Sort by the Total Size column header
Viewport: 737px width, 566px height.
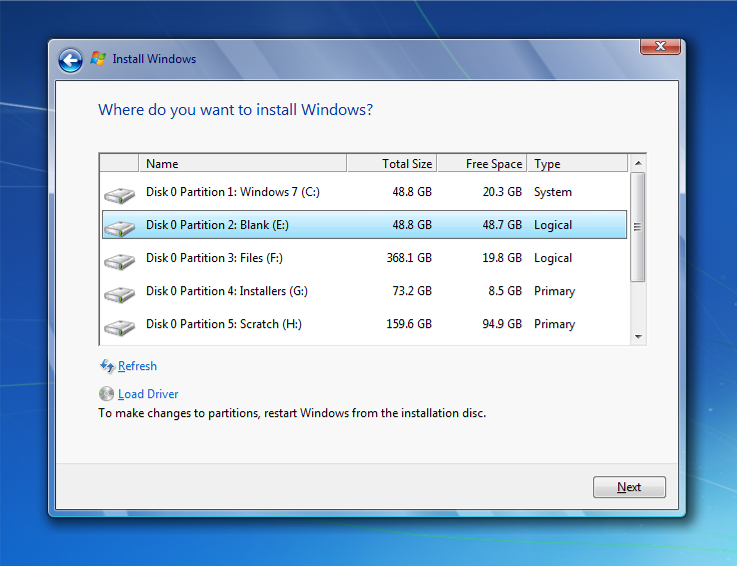click(x=392, y=164)
